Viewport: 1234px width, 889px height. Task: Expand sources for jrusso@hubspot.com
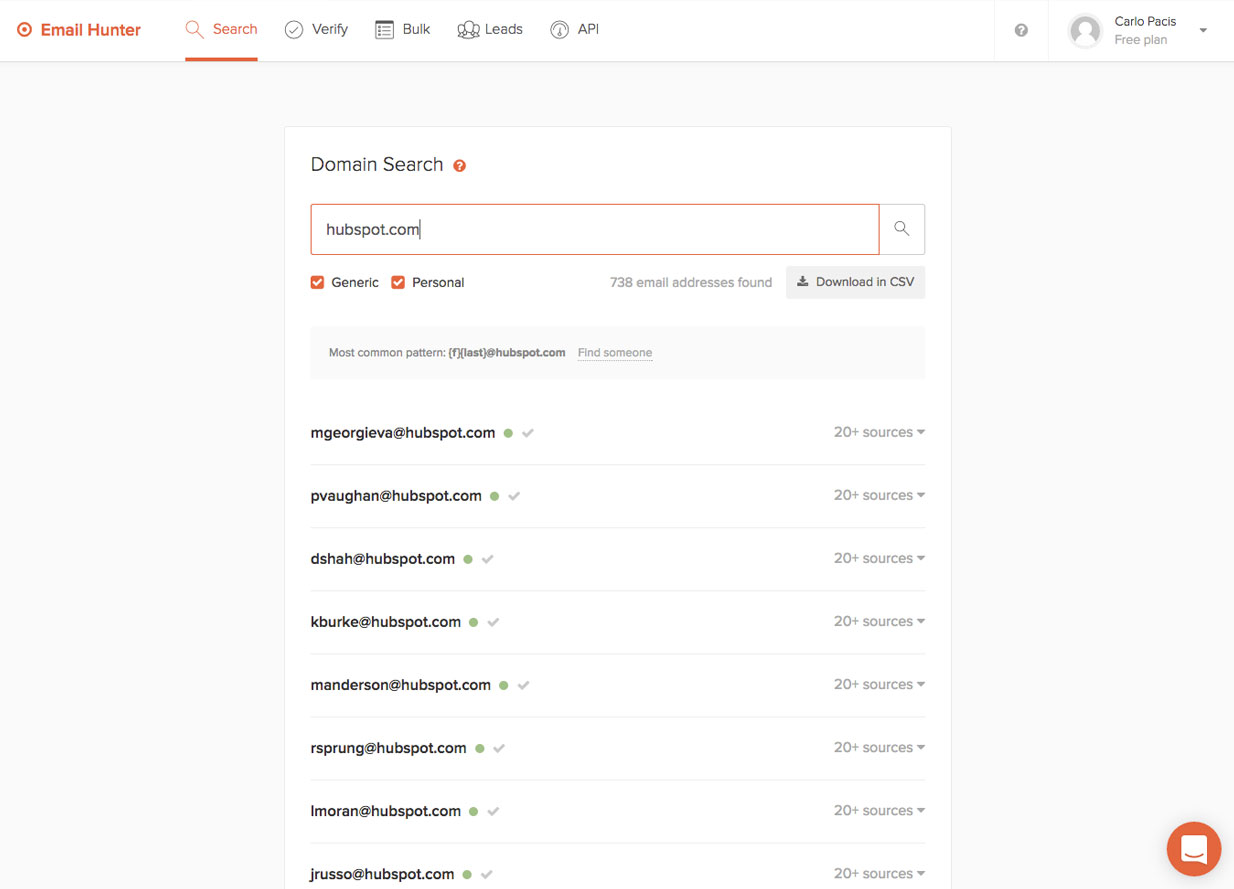(x=879, y=873)
